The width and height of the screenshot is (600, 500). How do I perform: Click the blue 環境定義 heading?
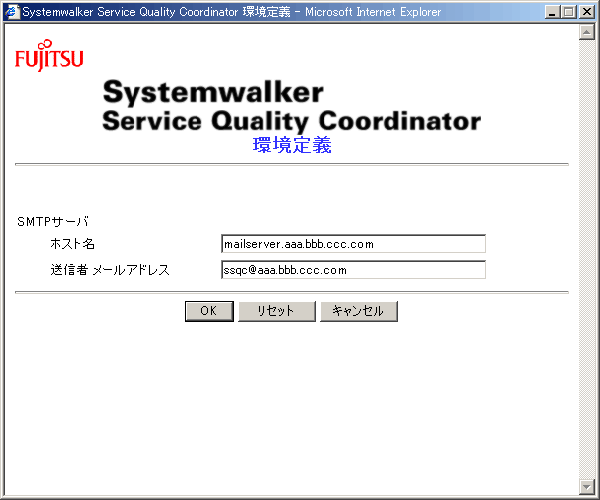tap(292, 146)
